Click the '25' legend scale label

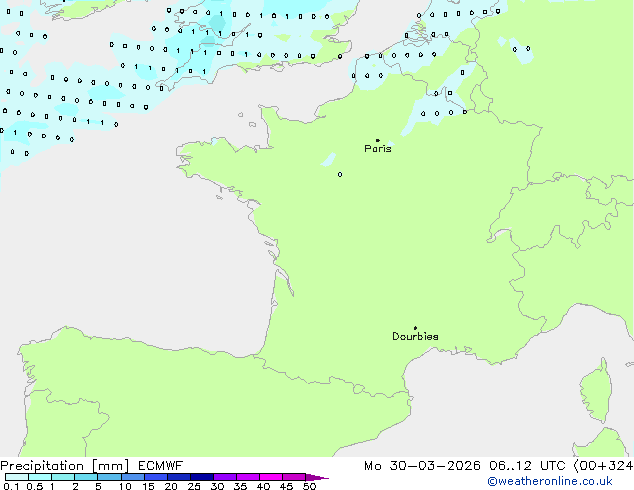point(194,486)
